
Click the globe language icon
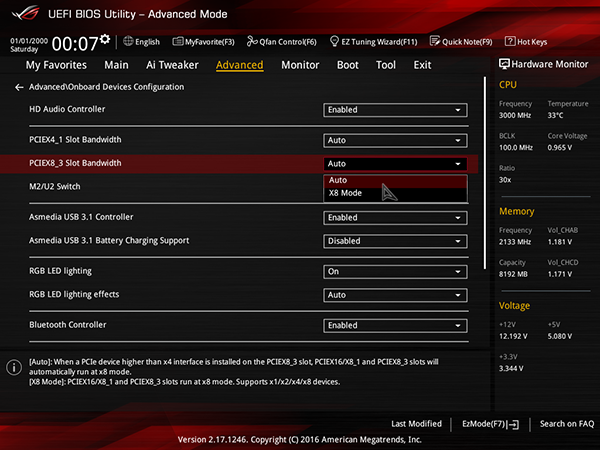click(x=128, y=41)
